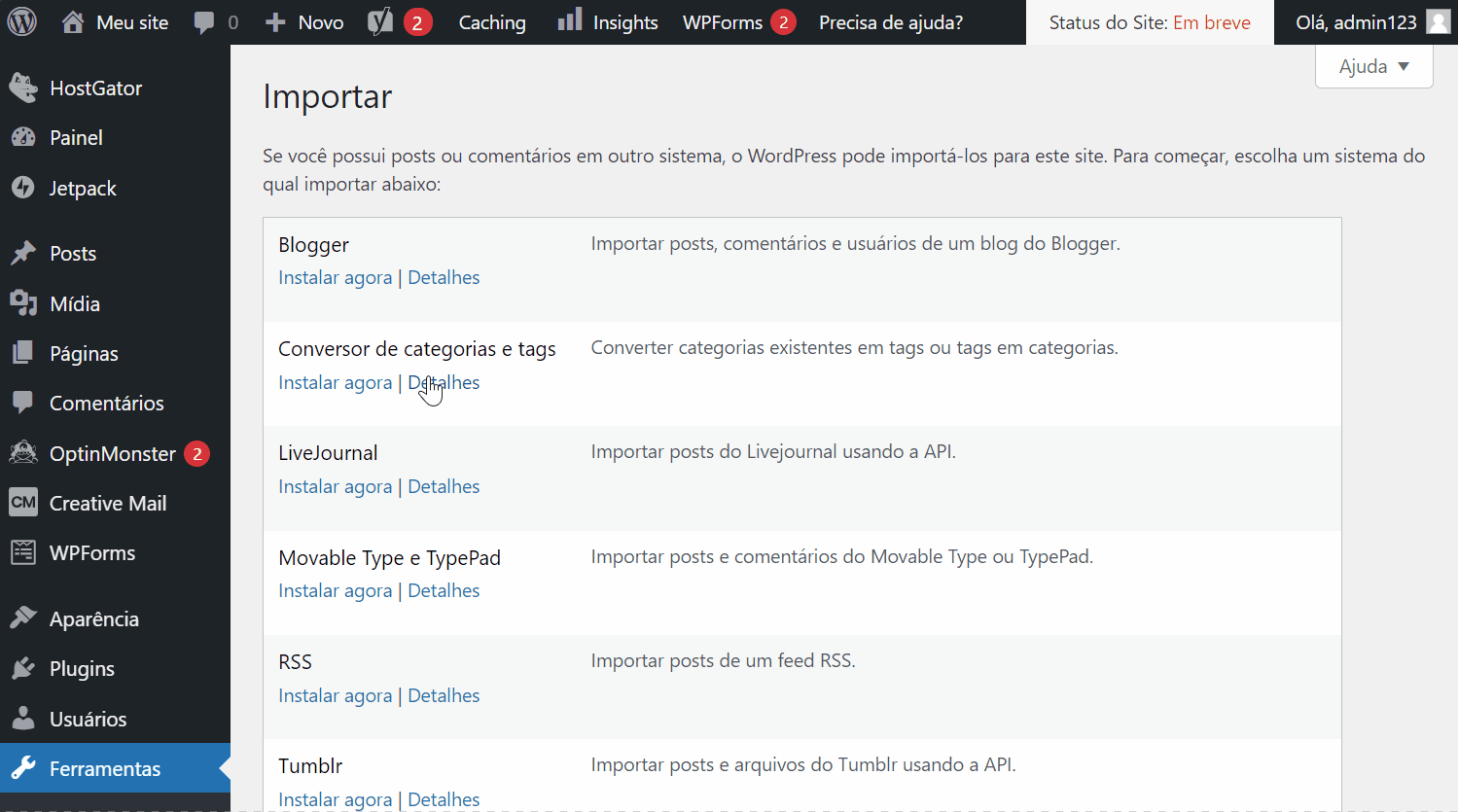This screenshot has height=812, width=1458.
Task: Click the WPForms red notification badge in admin bar
Action: pos(783,22)
